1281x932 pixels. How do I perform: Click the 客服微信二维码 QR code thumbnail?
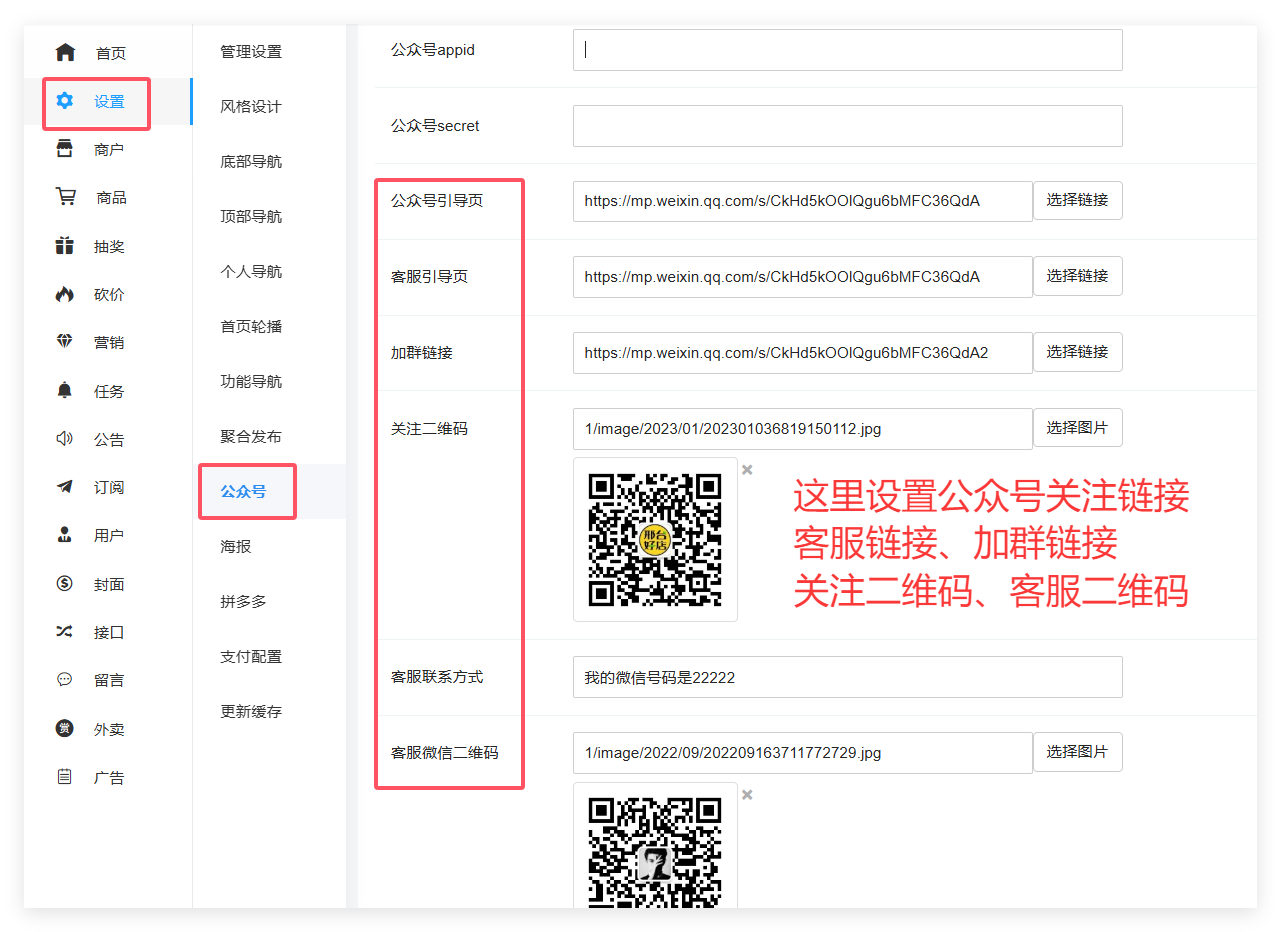pyautogui.click(x=655, y=846)
